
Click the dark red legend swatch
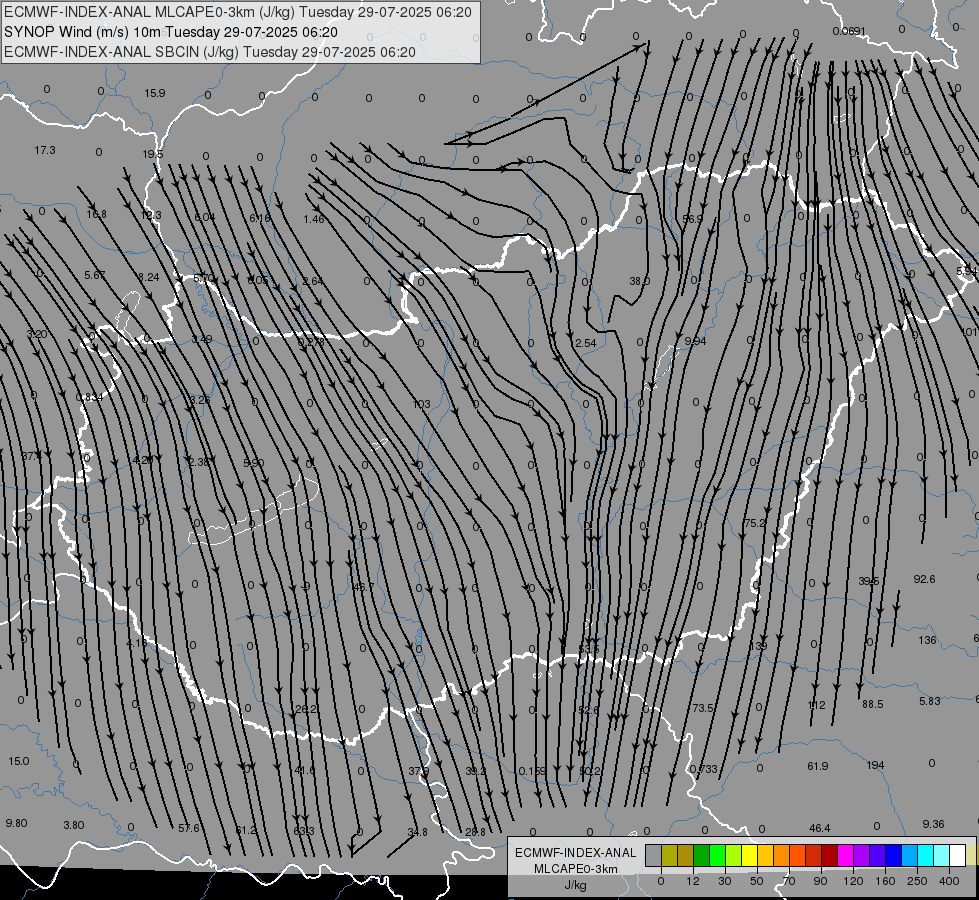point(830,855)
